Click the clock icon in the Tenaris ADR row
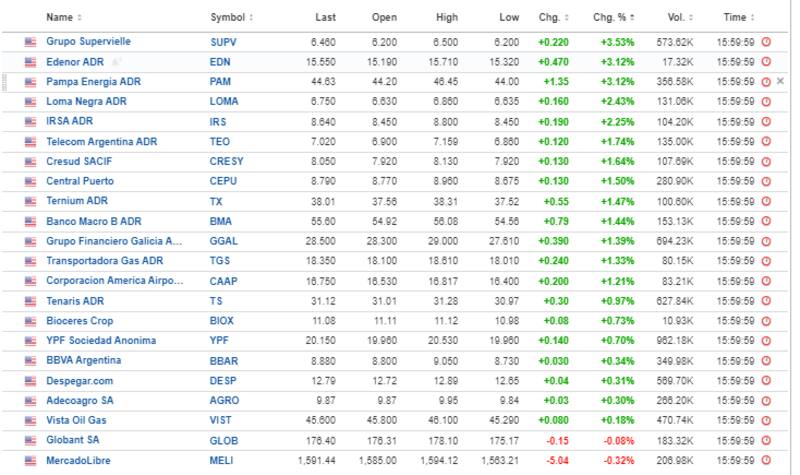This screenshot has height=475, width=800. 766,301
